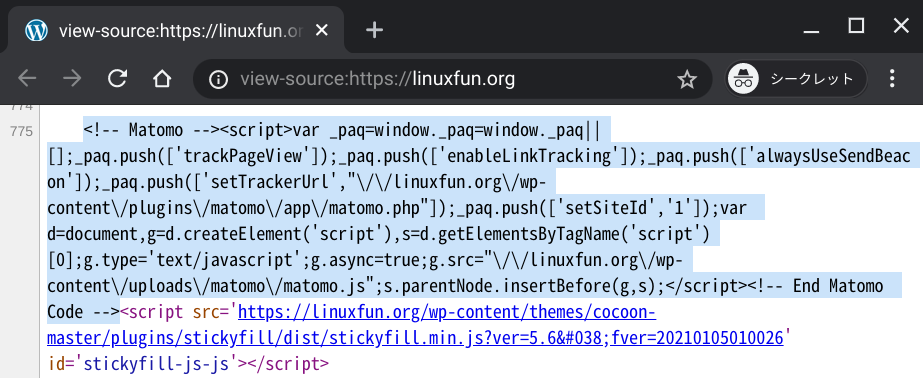View site information icon in address bar
This screenshot has width=923, height=378.
218,79
